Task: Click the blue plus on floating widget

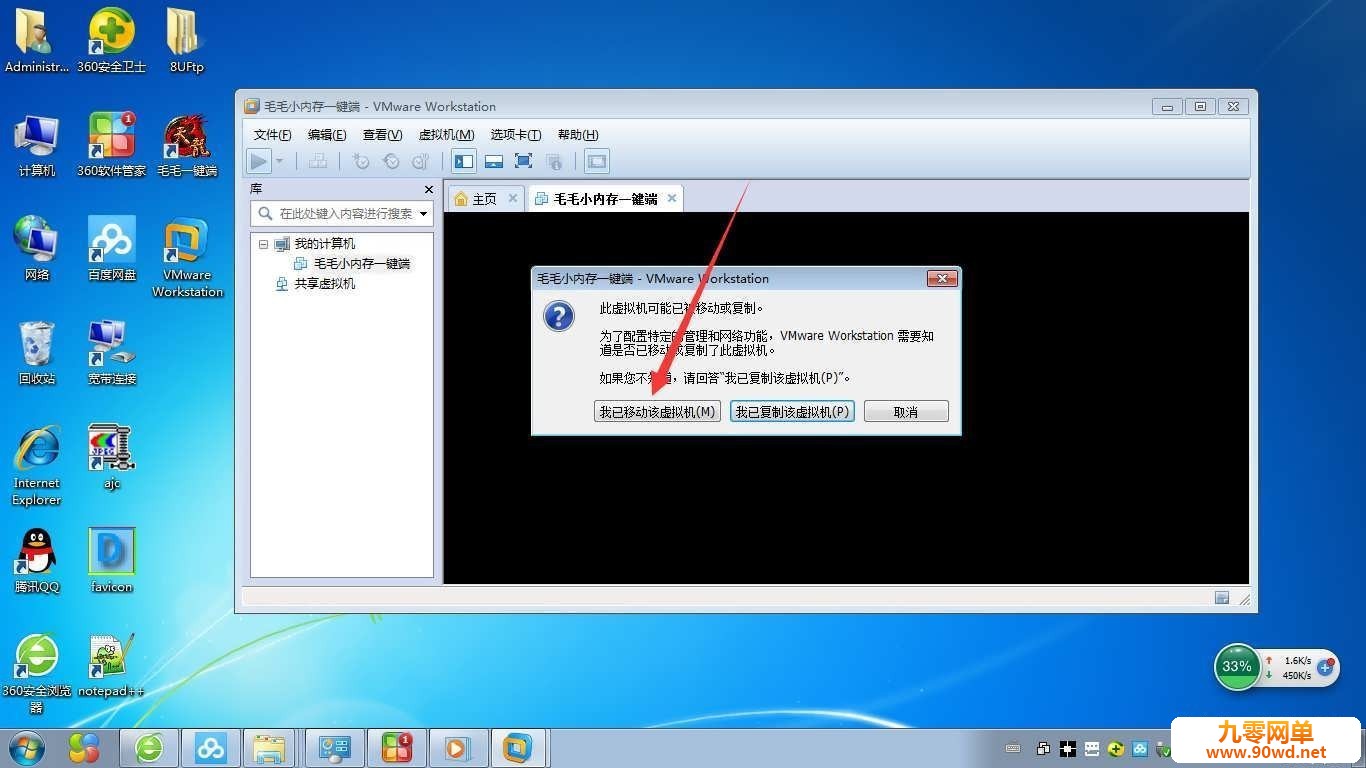Action: click(1326, 667)
